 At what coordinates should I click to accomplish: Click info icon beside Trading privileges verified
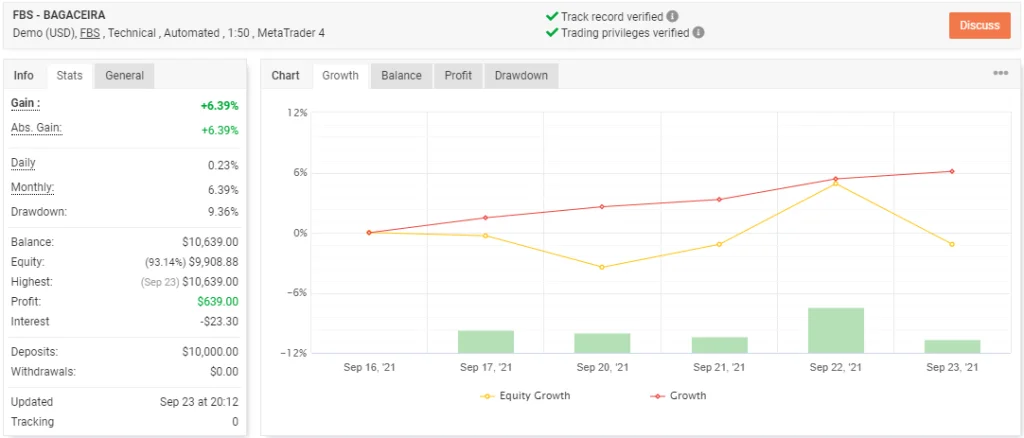point(698,32)
